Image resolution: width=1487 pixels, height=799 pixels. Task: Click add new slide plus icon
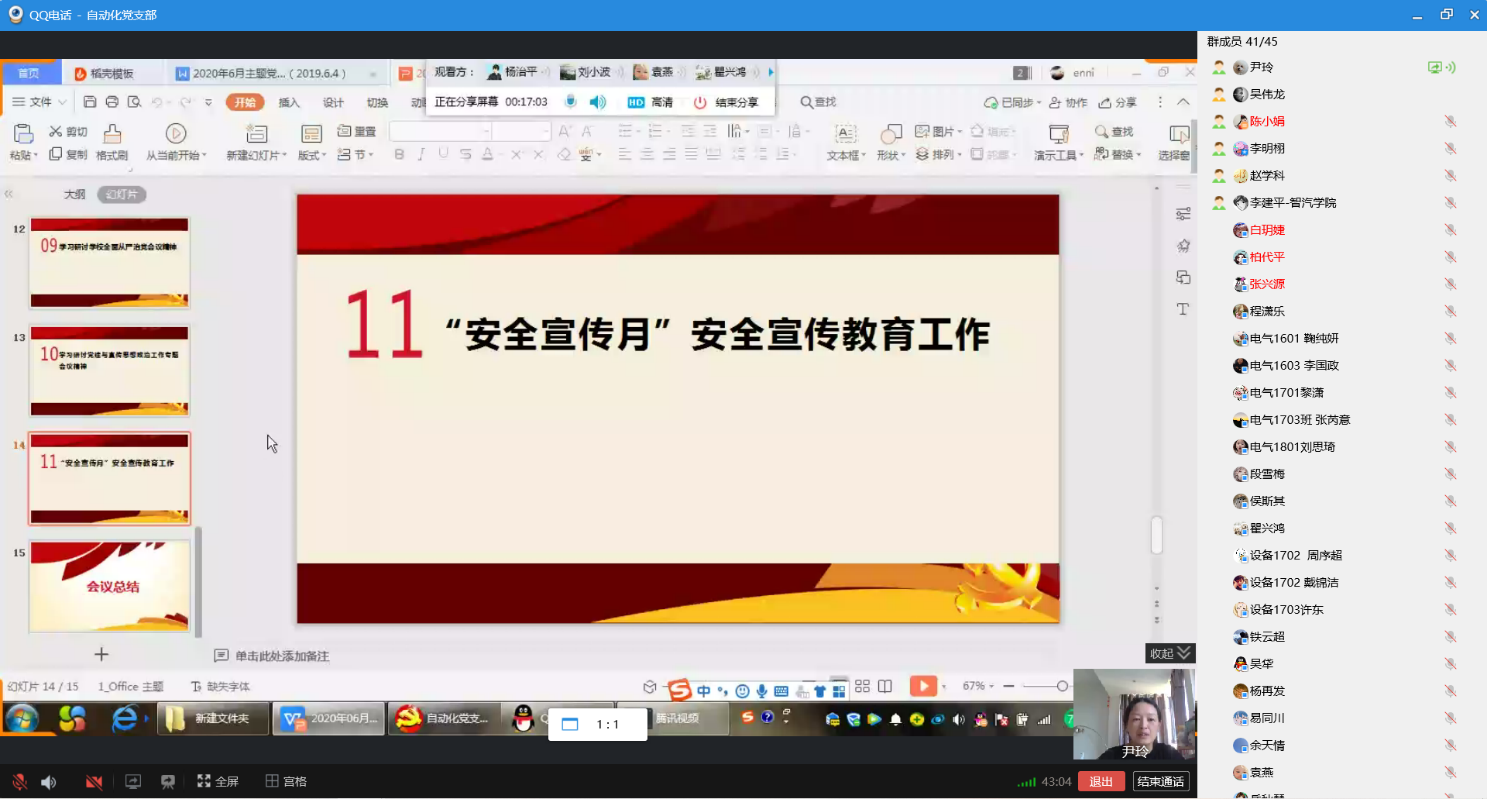[x=101, y=654]
